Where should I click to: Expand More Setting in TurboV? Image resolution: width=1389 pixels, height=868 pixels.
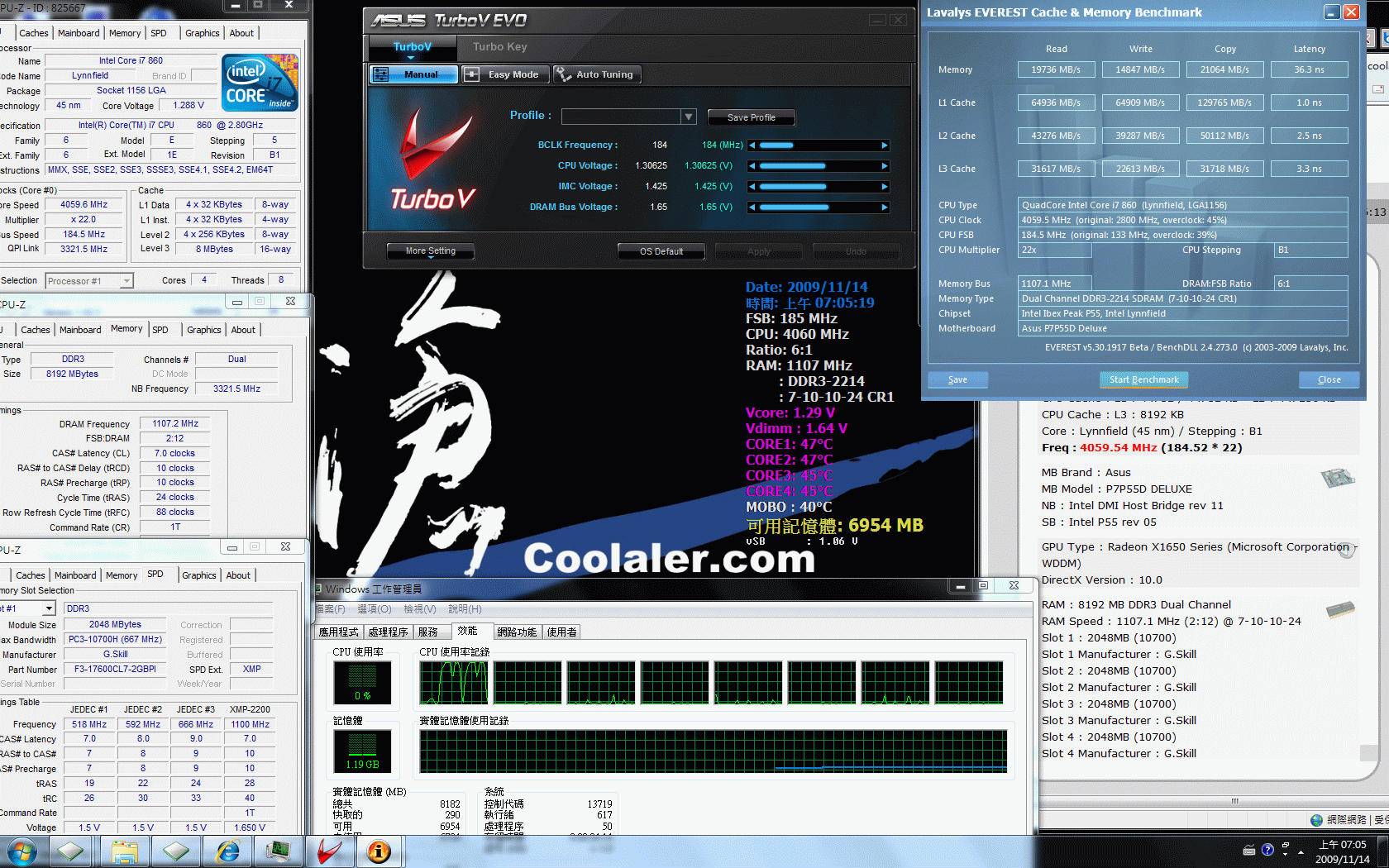pyautogui.click(x=430, y=250)
